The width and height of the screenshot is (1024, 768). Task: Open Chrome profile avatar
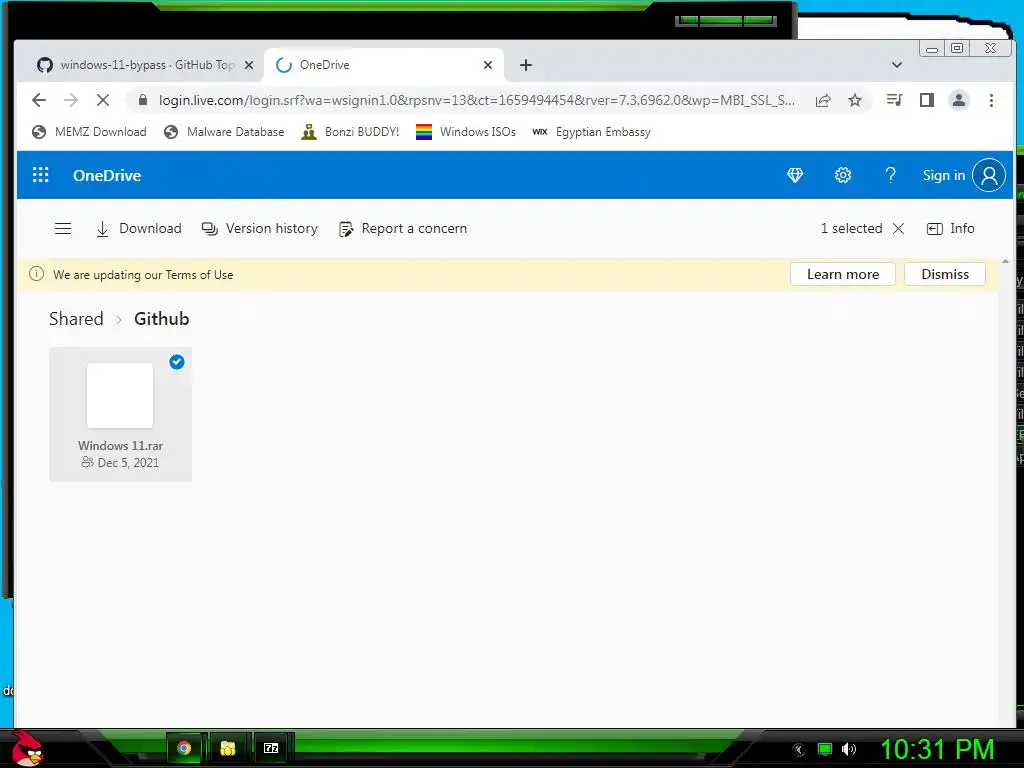tap(959, 100)
